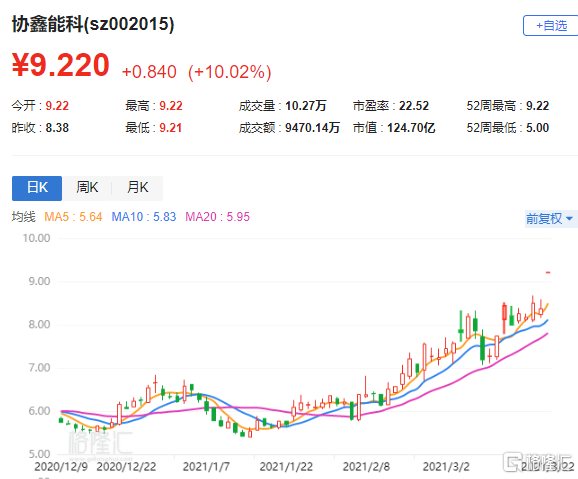Viewport: 578px width, 479px height.
Task: Click the MA5 : 5.64 indicator label
Action: point(73,216)
